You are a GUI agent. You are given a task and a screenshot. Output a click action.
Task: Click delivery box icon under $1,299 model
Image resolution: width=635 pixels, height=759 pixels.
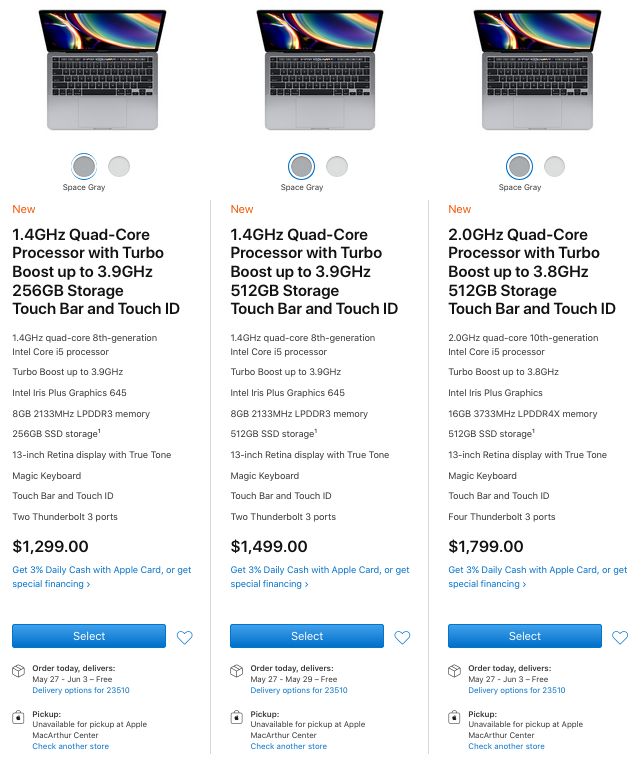pos(19,670)
